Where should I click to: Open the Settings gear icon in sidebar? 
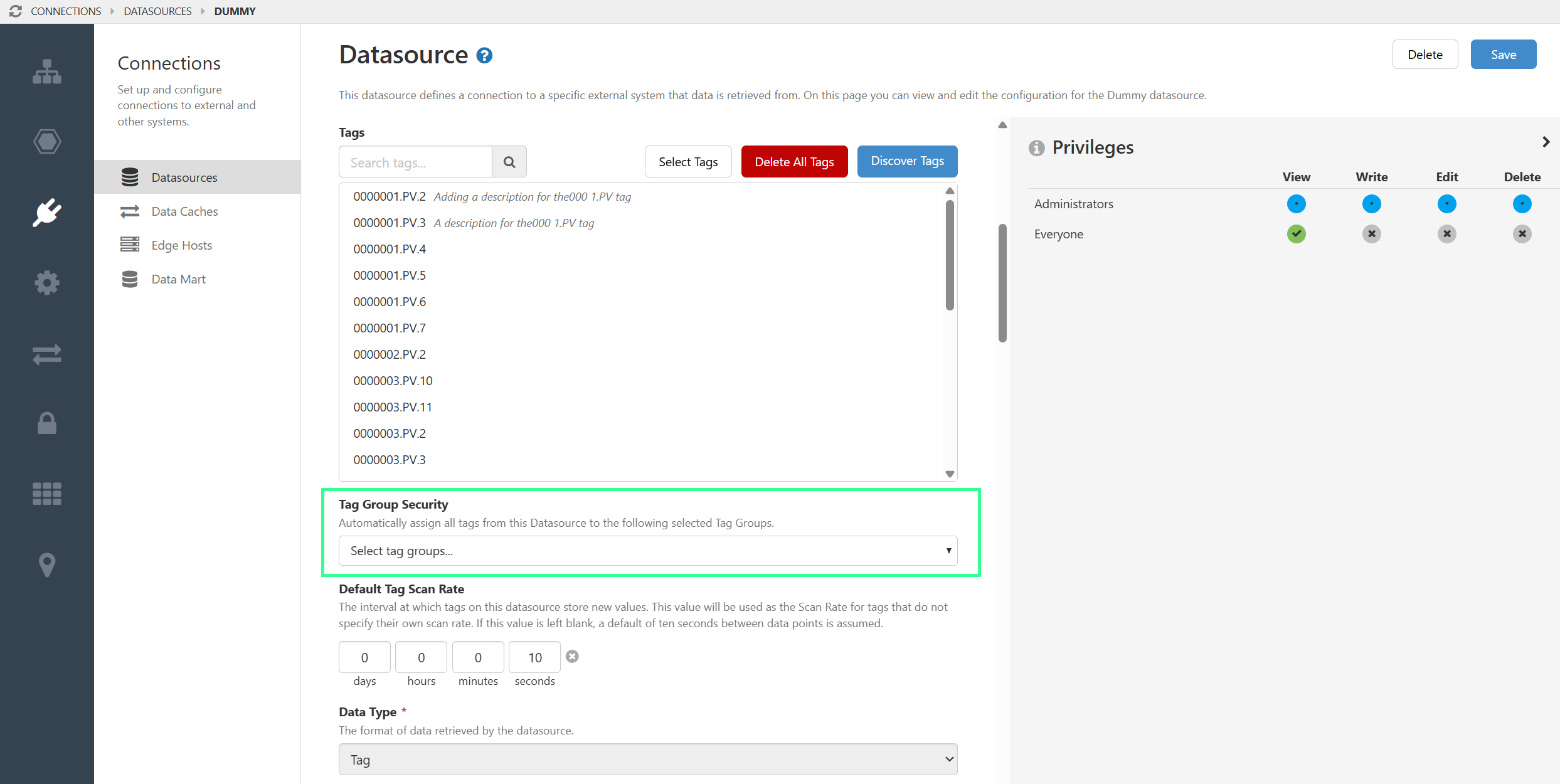[x=47, y=282]
